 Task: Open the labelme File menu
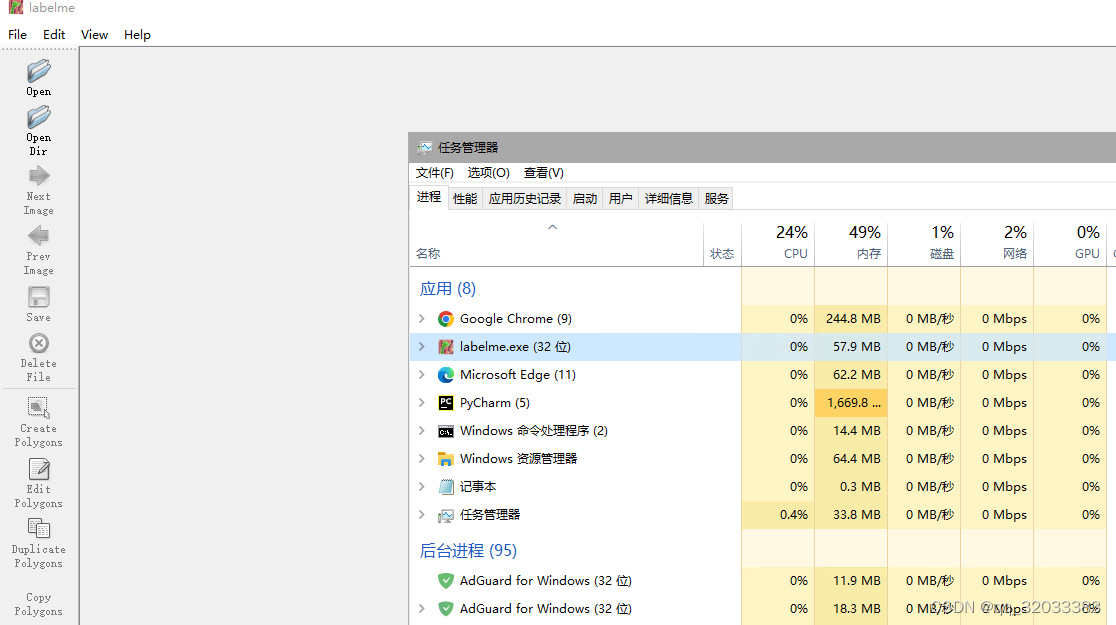[x=17, y=35]
